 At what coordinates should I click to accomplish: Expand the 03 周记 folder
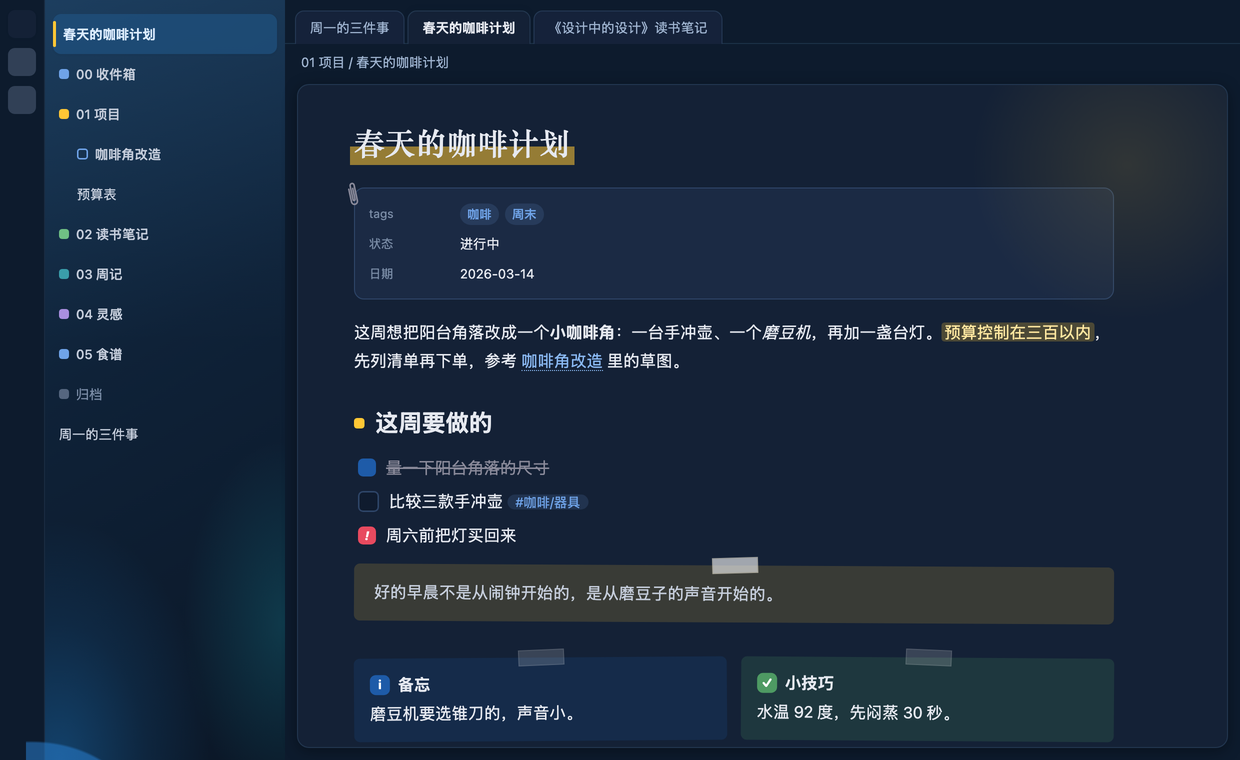pos(165,274)
